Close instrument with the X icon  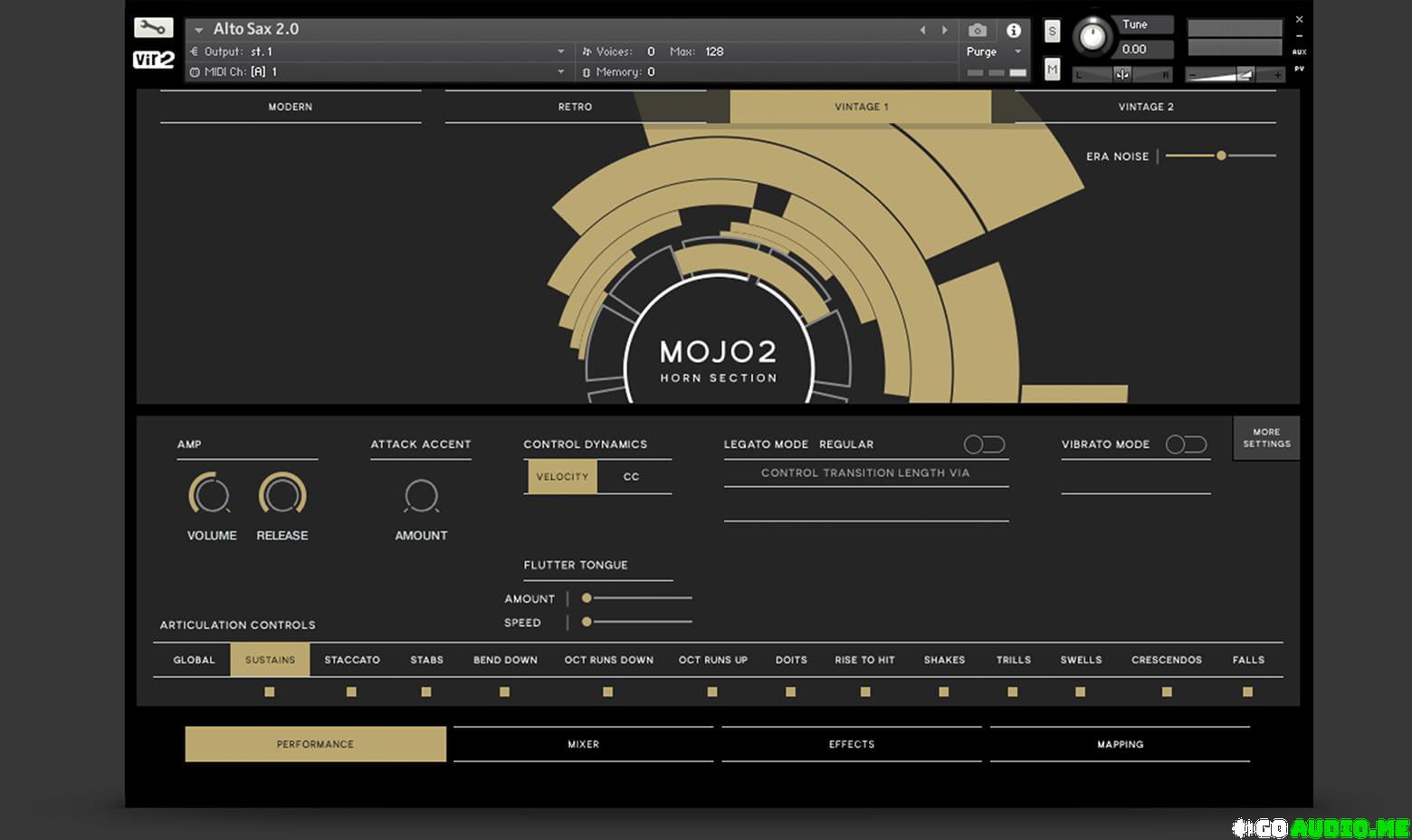1299,19
